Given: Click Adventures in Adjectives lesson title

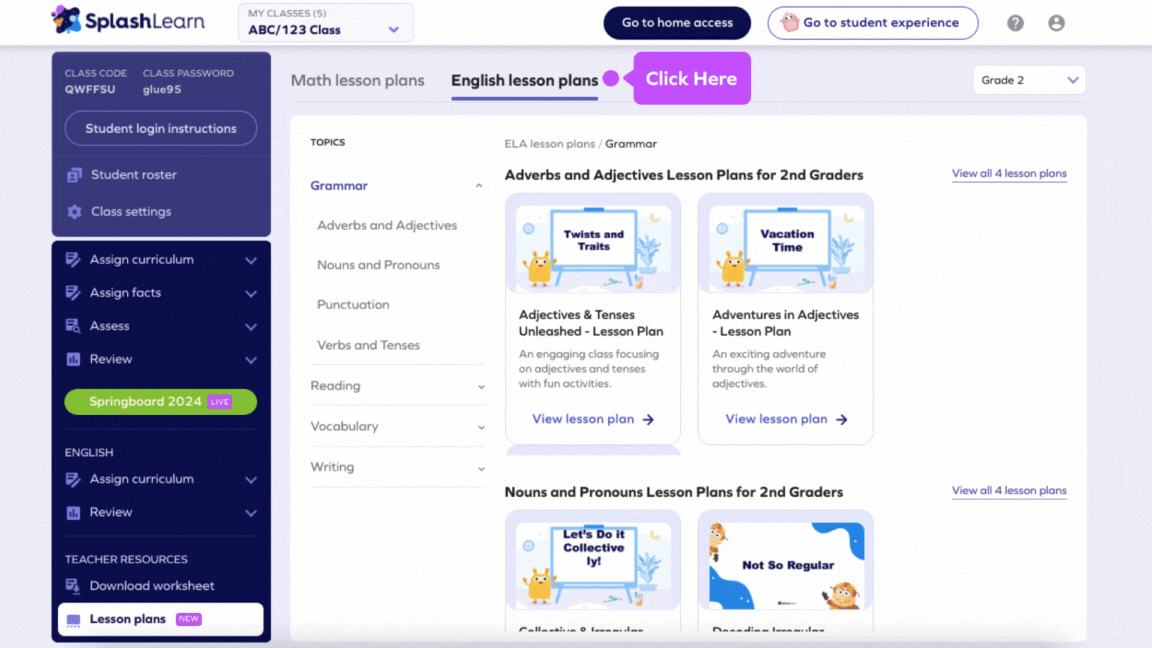Looking at the screenshot, I should pos(785,323).
